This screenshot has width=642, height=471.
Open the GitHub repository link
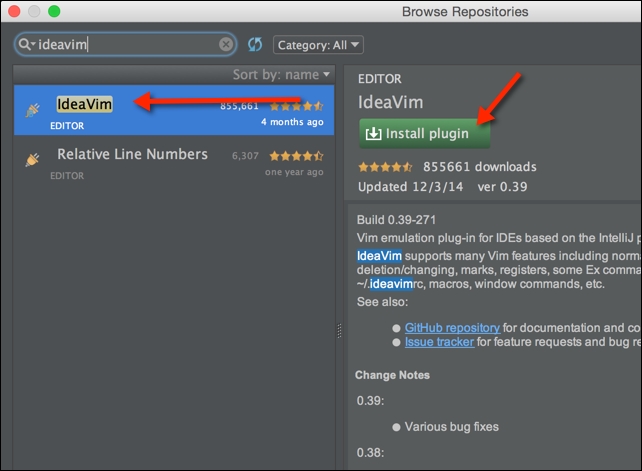click(x=452, y=328)
